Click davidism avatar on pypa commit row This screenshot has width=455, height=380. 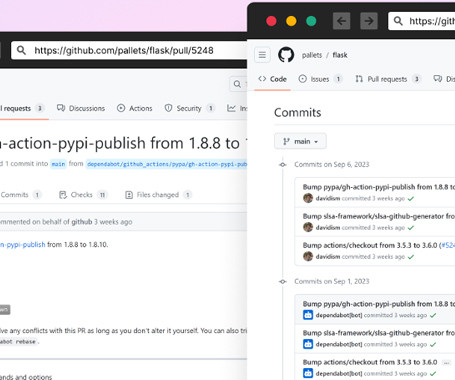click(308, 198)
